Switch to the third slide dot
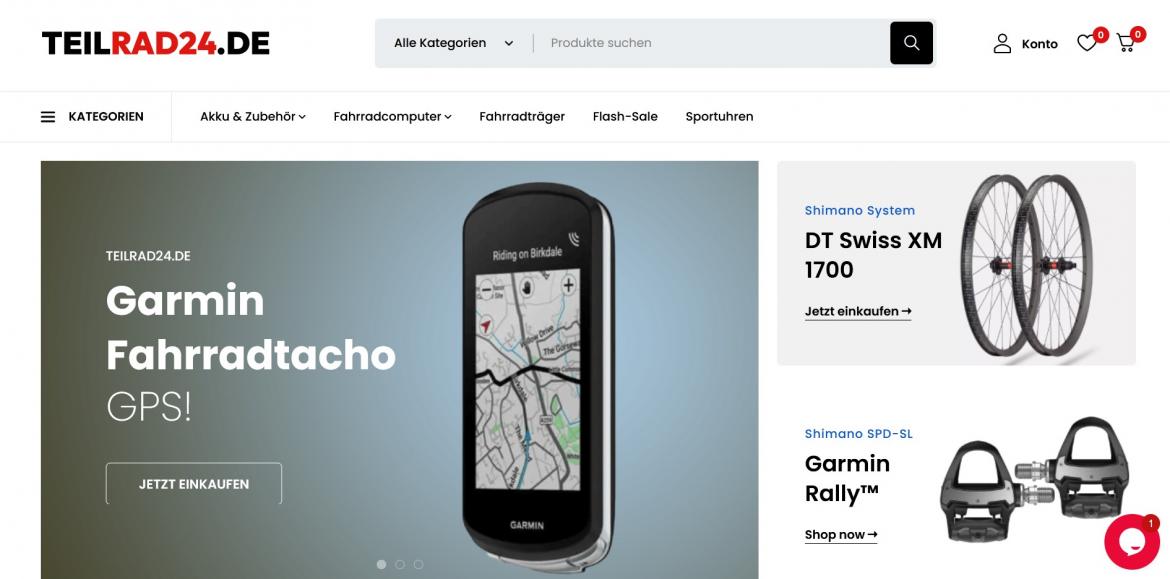The width and height of the screenshot is (1170, 579). pyautogui.click(x=418, y=565)
